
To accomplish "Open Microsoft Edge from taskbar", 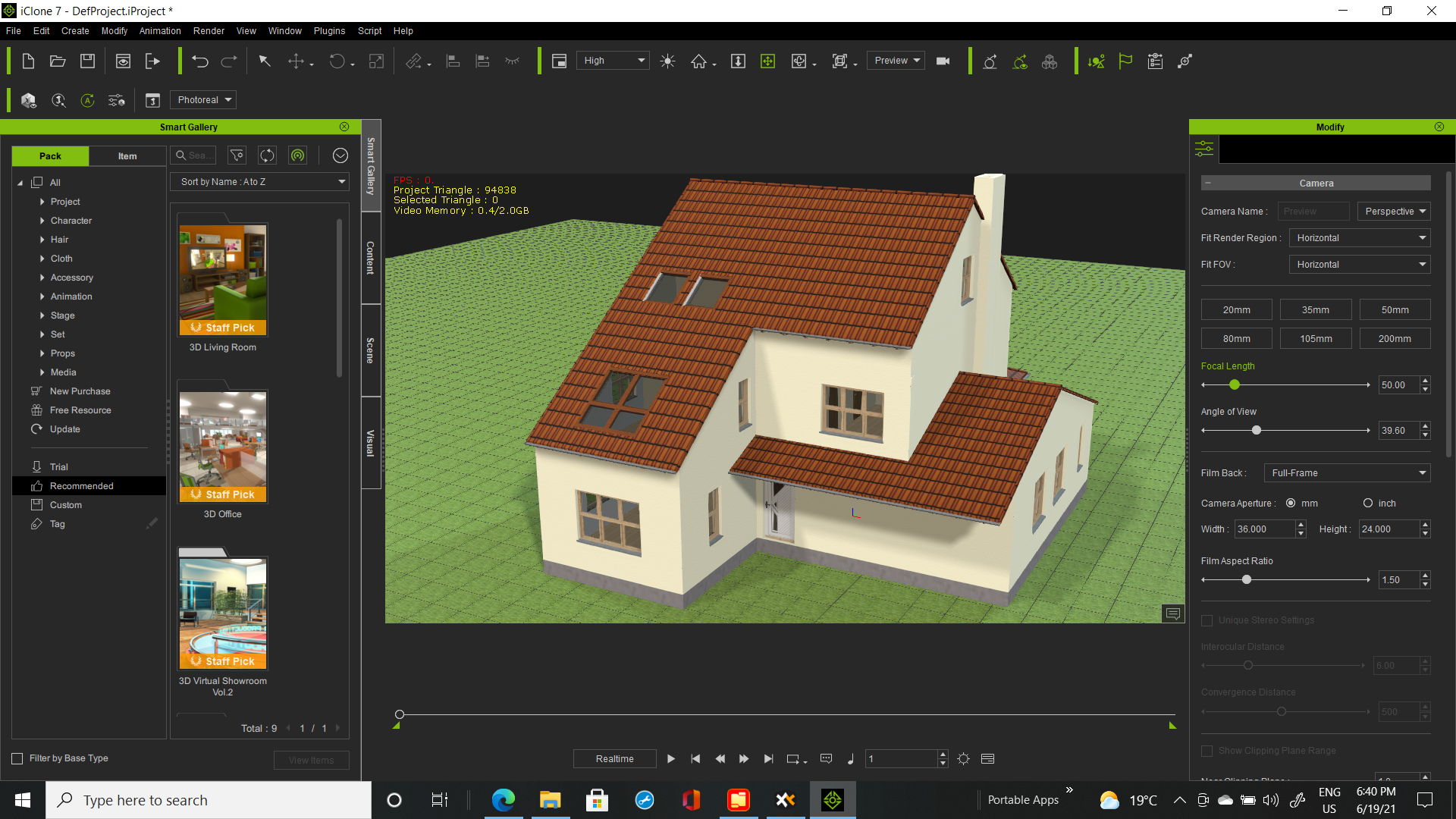I will pyautogui.click(x=504, y=800).
